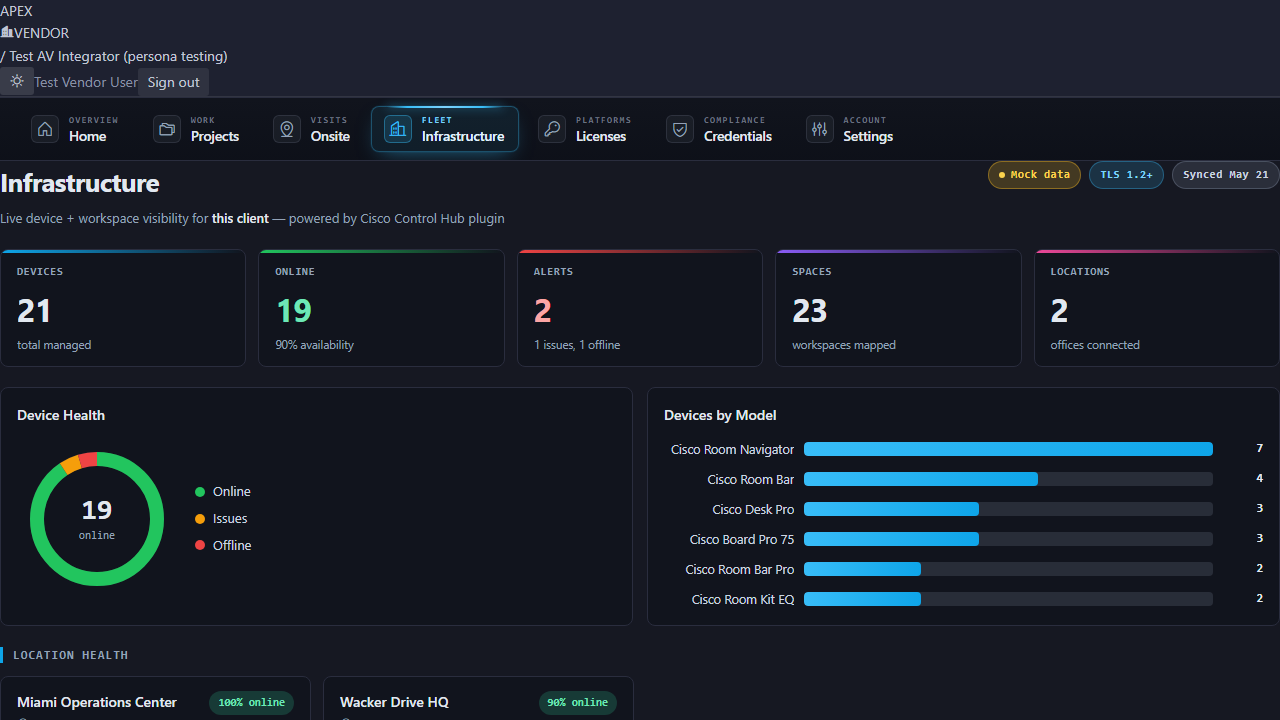This screenshot has width=1280, height=720.
Task: Click the Cisco Desk Pro label
Action: point(754,510)
